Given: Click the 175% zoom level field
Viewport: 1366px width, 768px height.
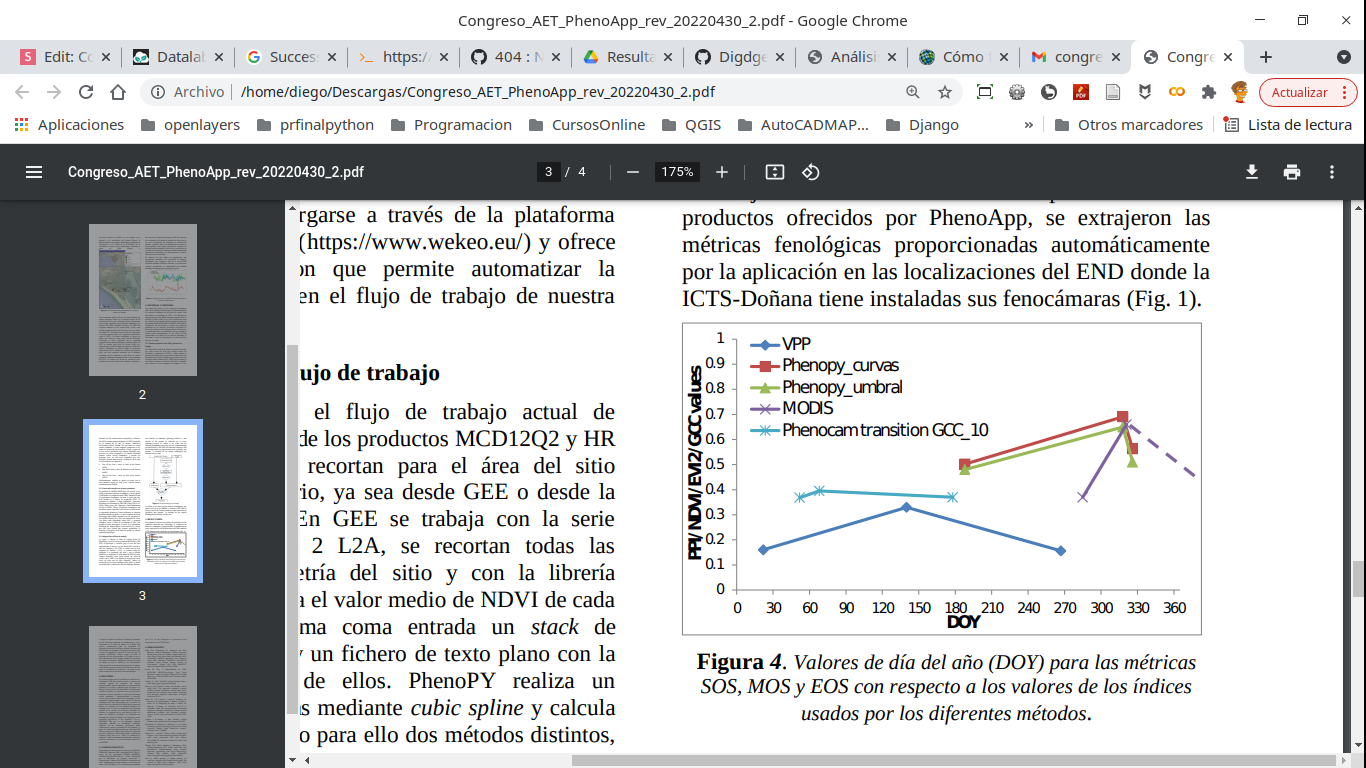Looking at the screenshot, I should pos(677,172).
